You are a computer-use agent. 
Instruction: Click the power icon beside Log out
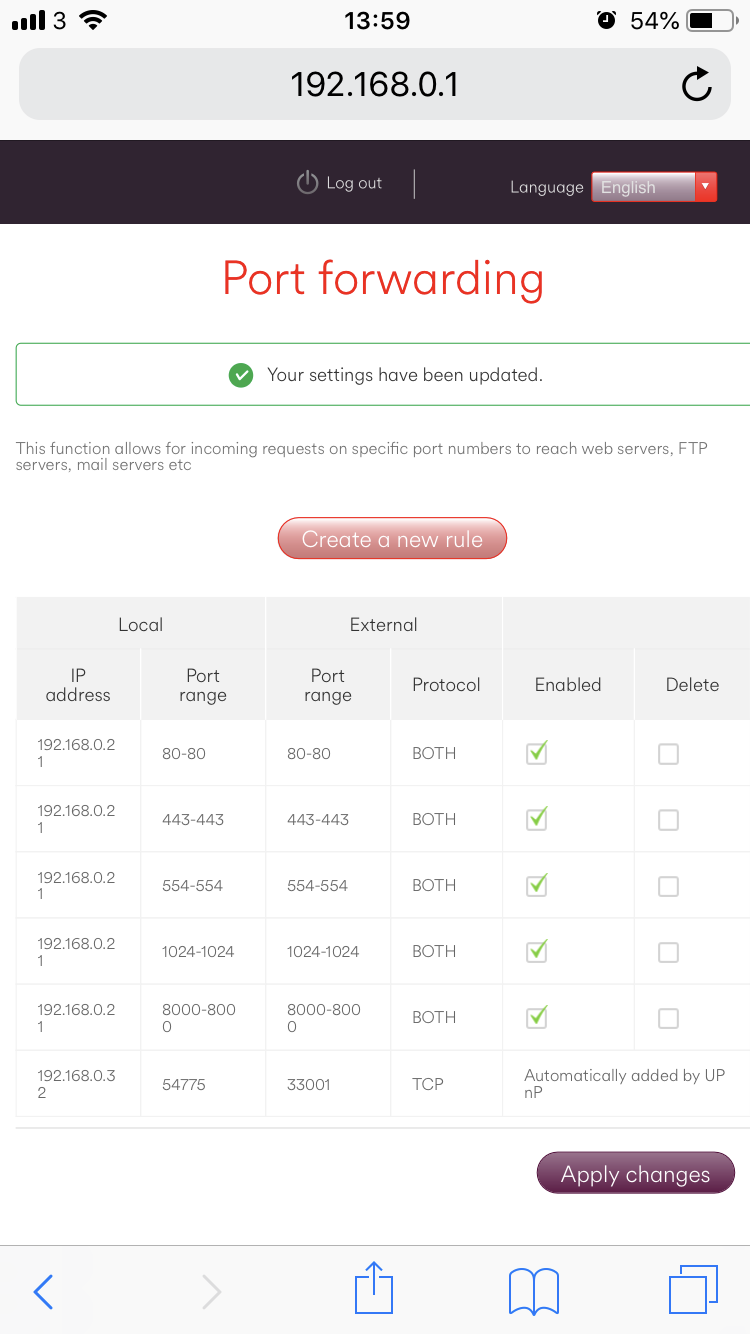point(307,184)
